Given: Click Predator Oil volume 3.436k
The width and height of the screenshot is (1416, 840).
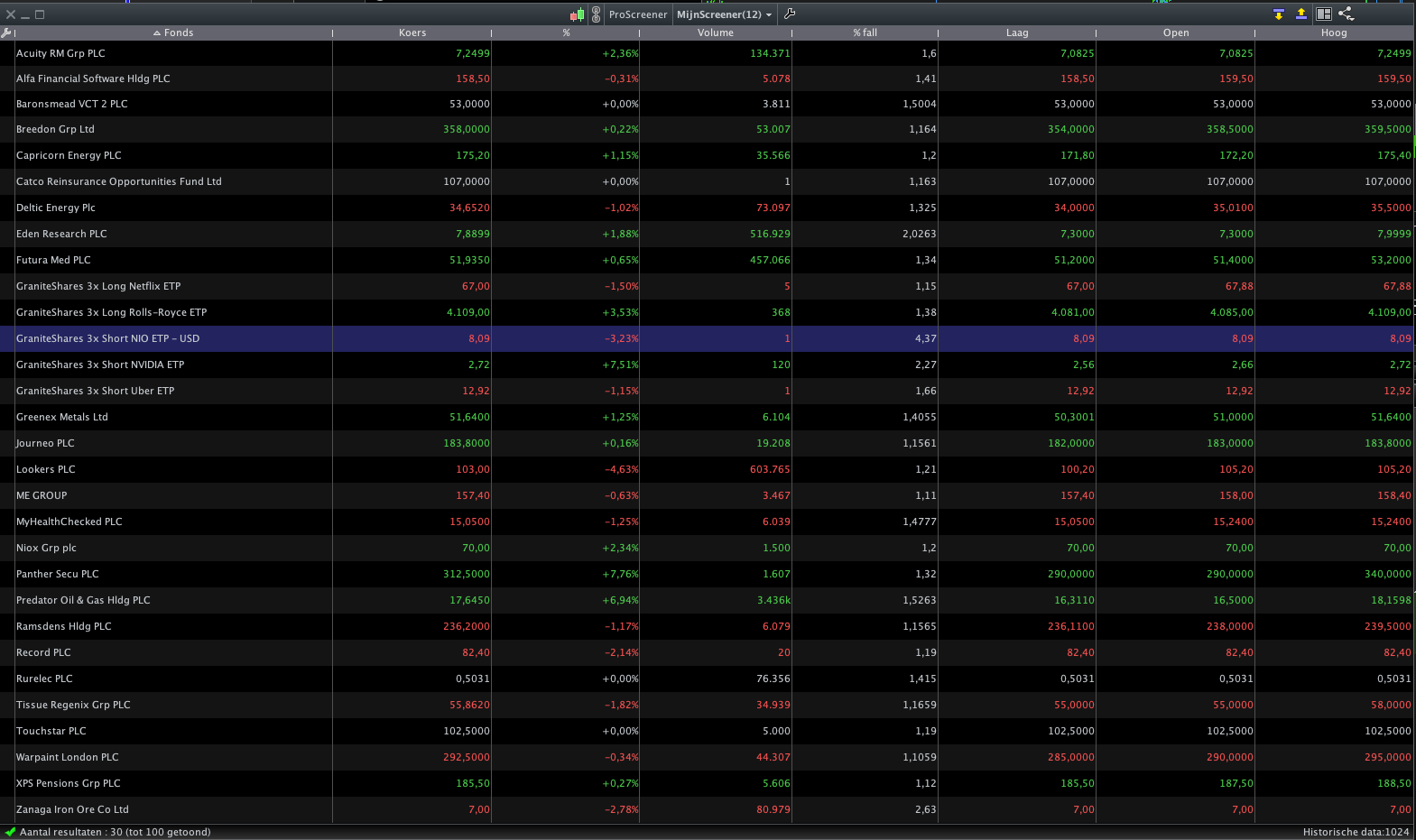Looking at the screenshot, I should click(773, 600).
